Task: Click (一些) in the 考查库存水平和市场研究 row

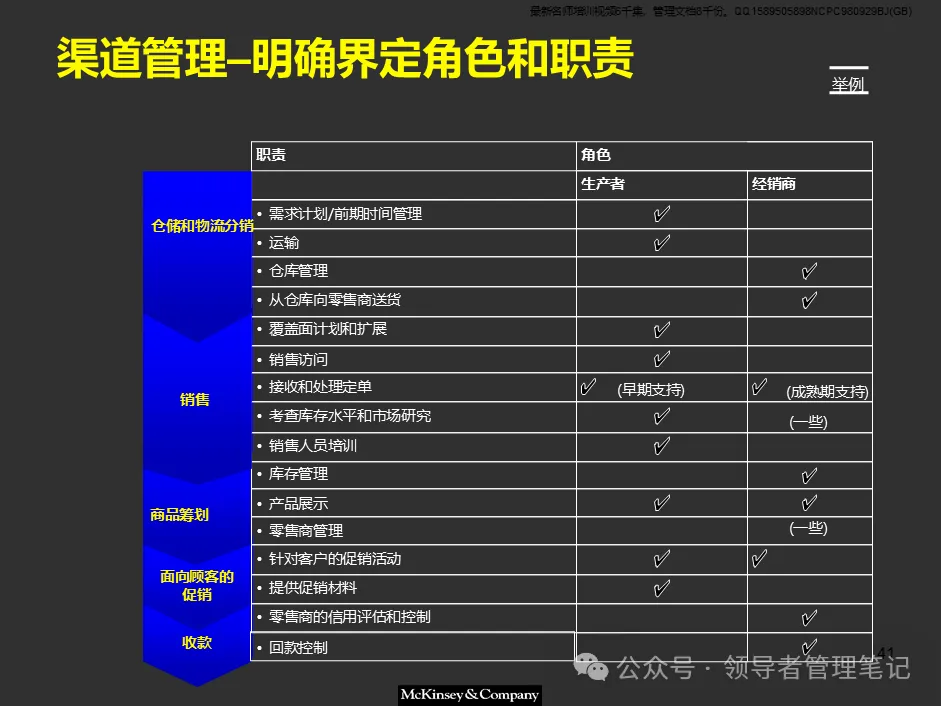Action: pyautogui.click(x=808, y=422)
